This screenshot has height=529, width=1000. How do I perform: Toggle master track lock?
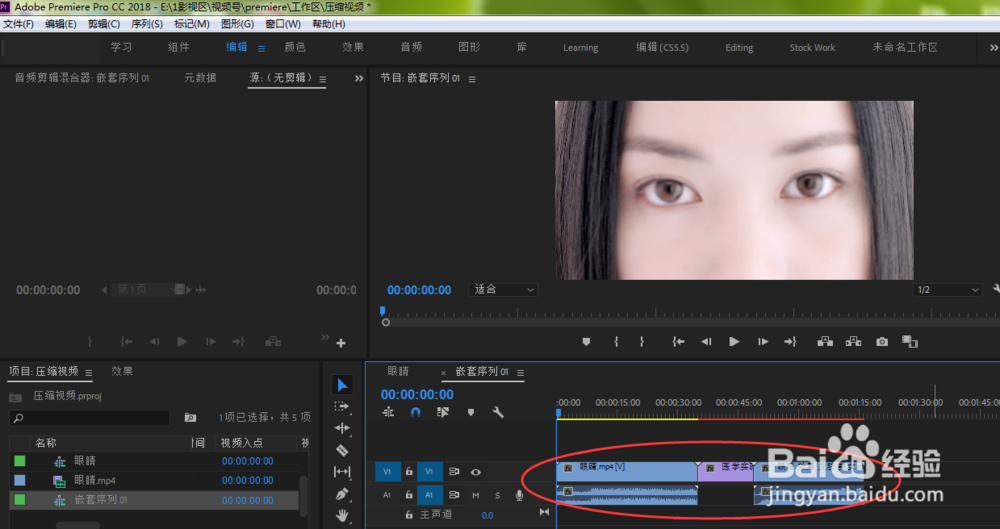click(x=409, y=514)
